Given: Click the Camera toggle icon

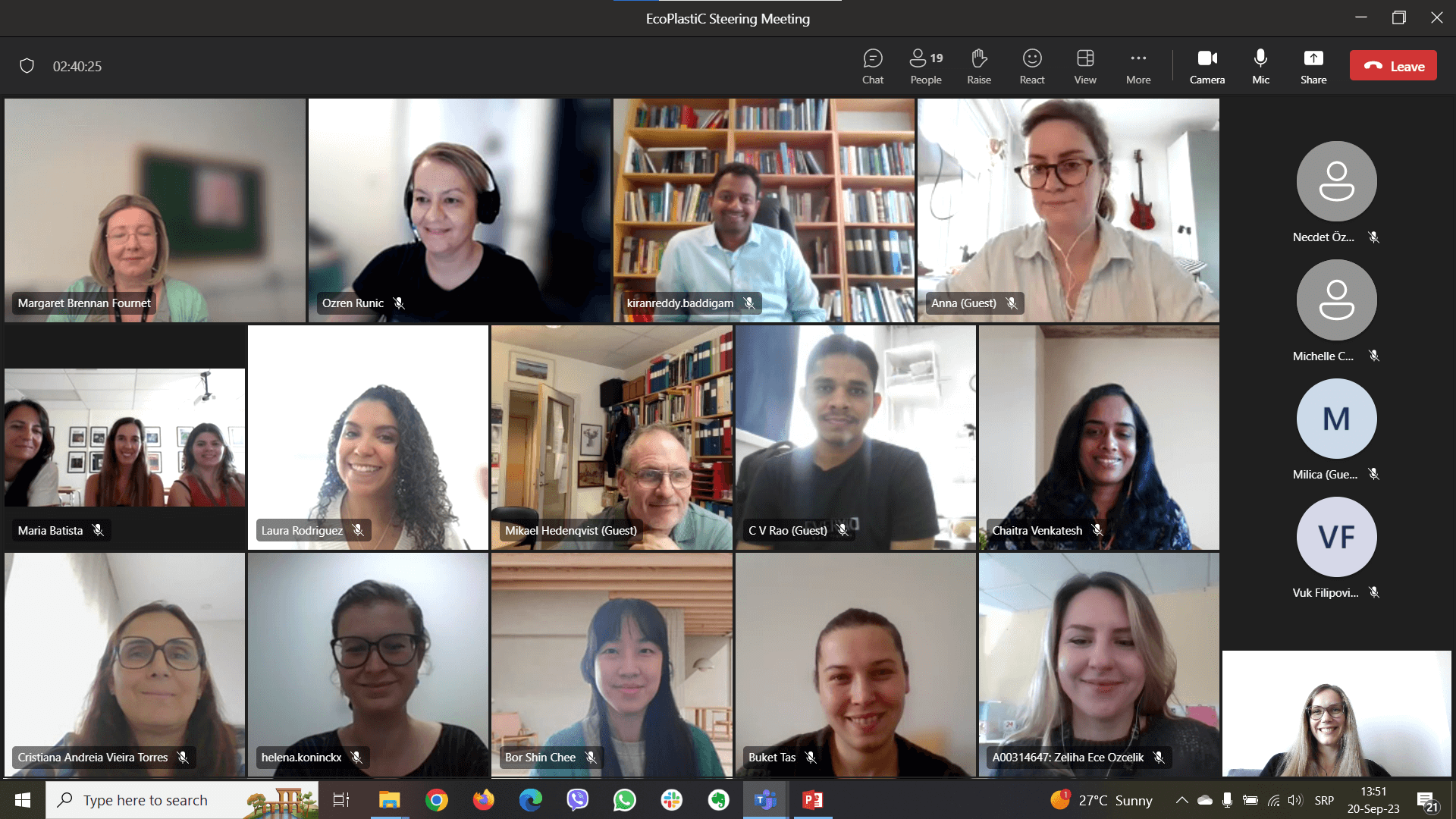Looking at the screenshot, I should pyautogui.click(x=1207, y=57).
